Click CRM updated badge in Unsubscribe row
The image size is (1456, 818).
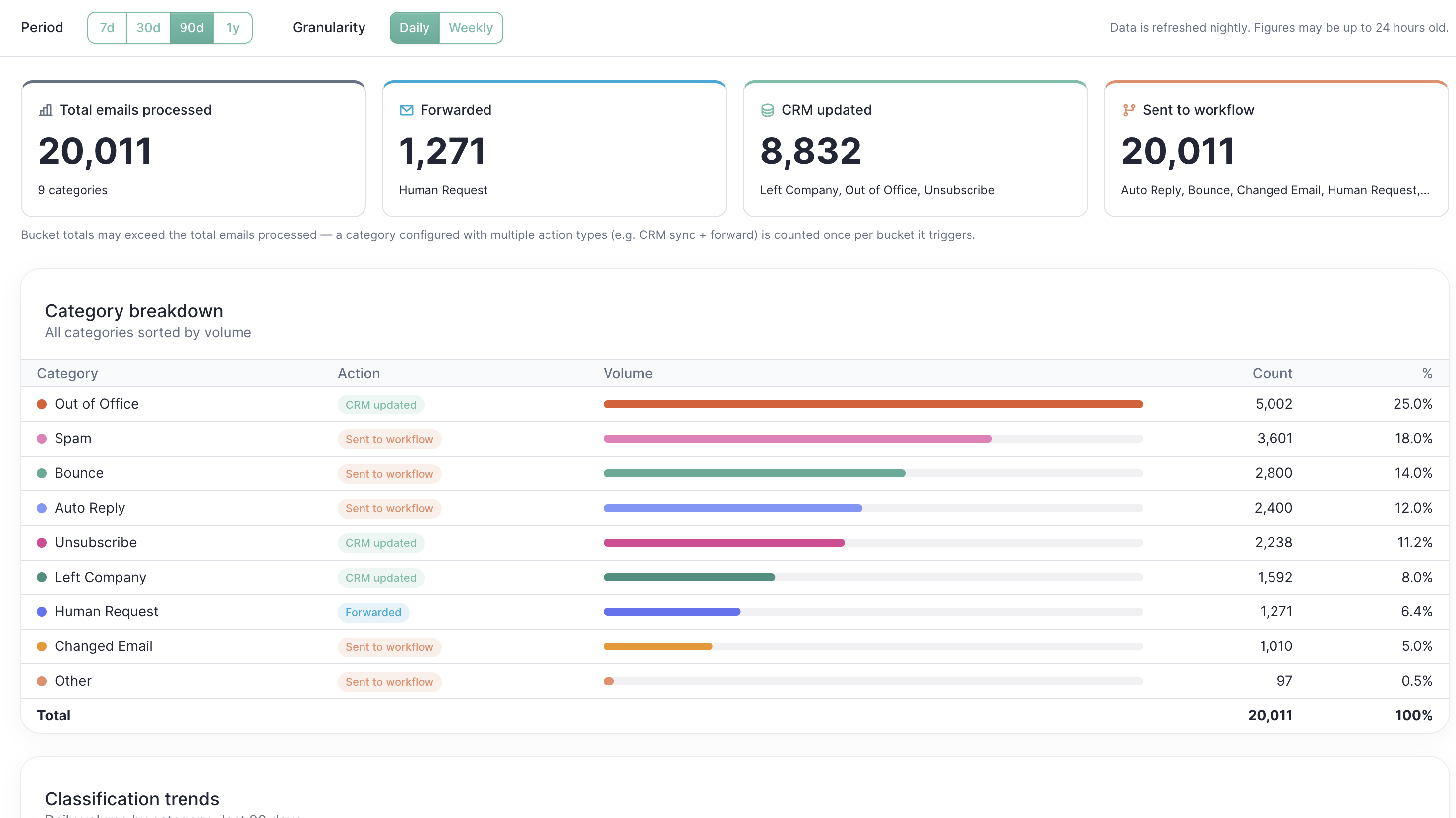click(x=381, y=543)
